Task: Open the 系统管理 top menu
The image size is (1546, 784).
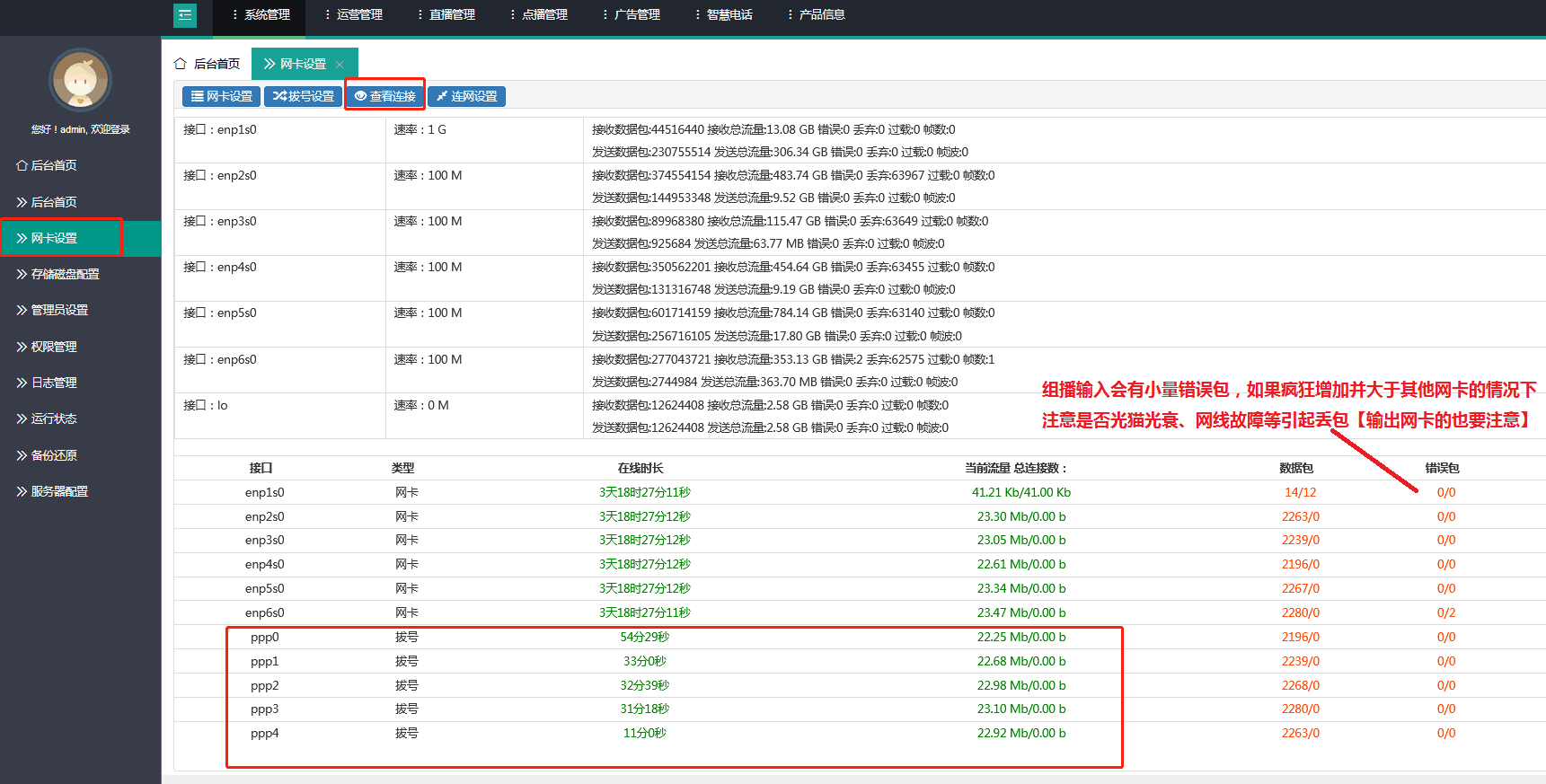Action: point(261,15)
